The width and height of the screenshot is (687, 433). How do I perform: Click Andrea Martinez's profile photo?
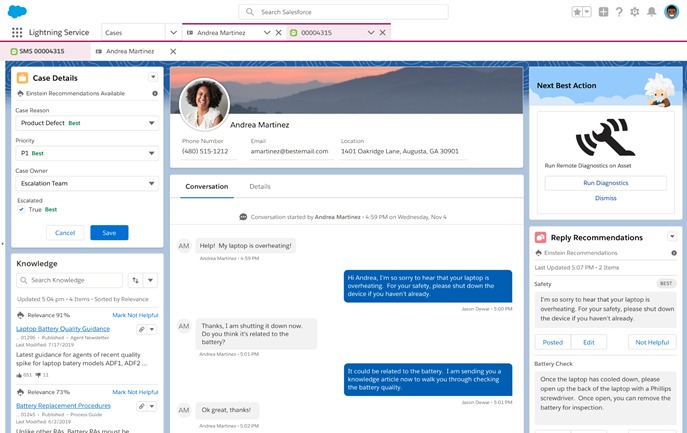204,104
